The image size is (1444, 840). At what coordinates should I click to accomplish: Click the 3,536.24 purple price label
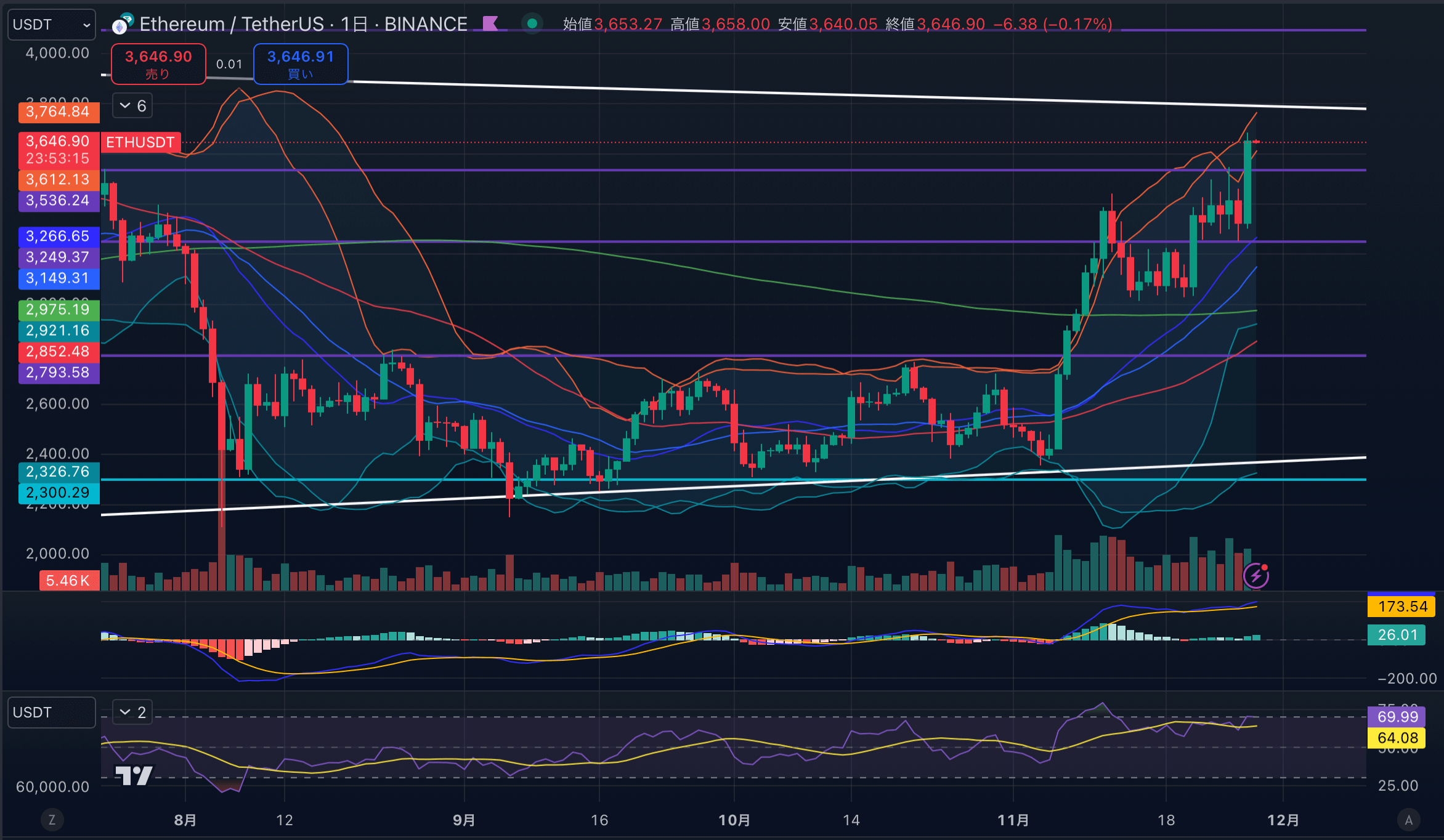[59, 201]
